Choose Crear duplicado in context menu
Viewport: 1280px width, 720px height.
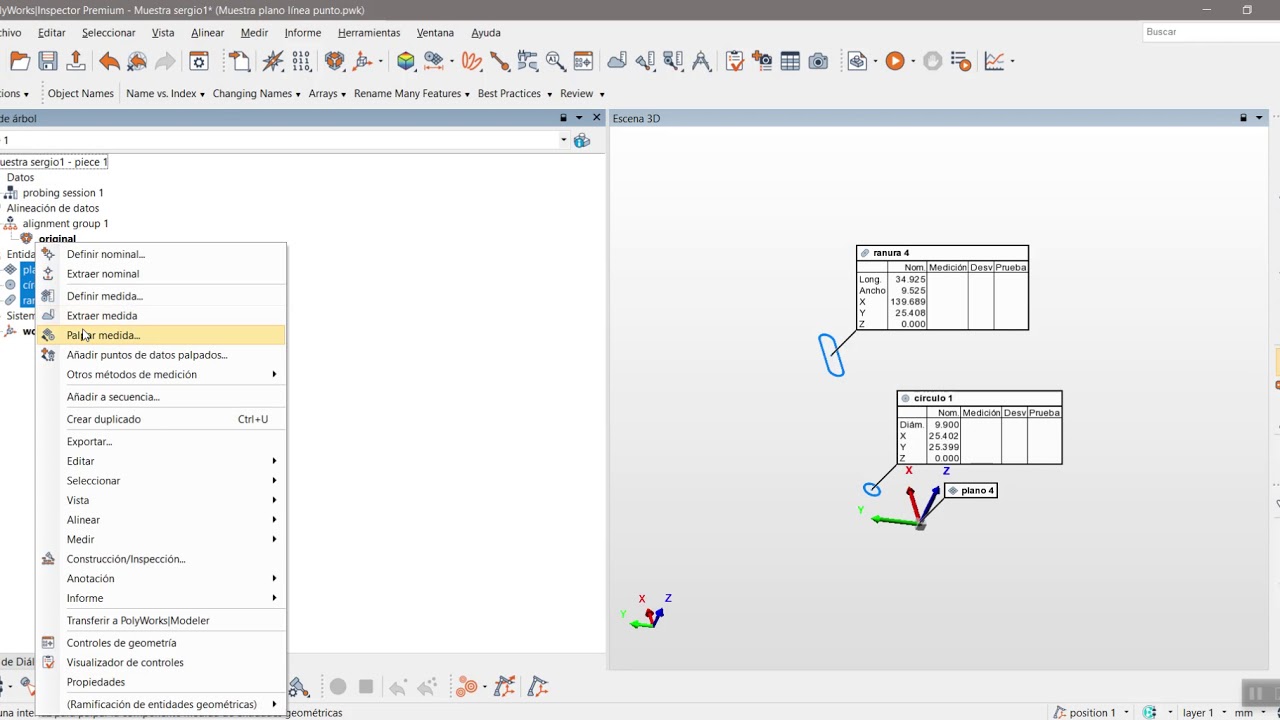[x=161, y=419]
